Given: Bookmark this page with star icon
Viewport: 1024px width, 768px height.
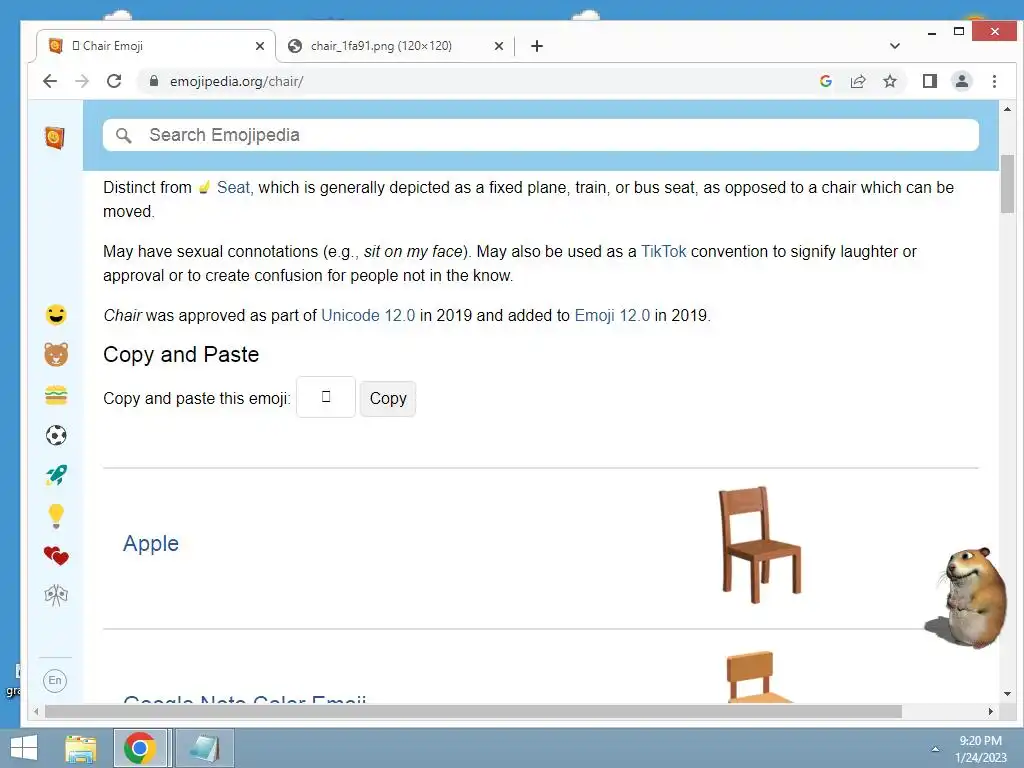Looking at the screenshot, I should coord(889,81).
